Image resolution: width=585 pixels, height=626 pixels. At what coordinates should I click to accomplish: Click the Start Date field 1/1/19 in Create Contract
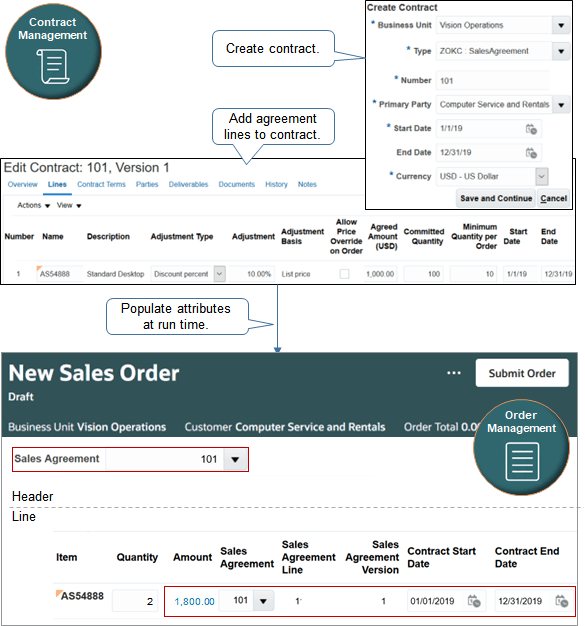point(489,129)
